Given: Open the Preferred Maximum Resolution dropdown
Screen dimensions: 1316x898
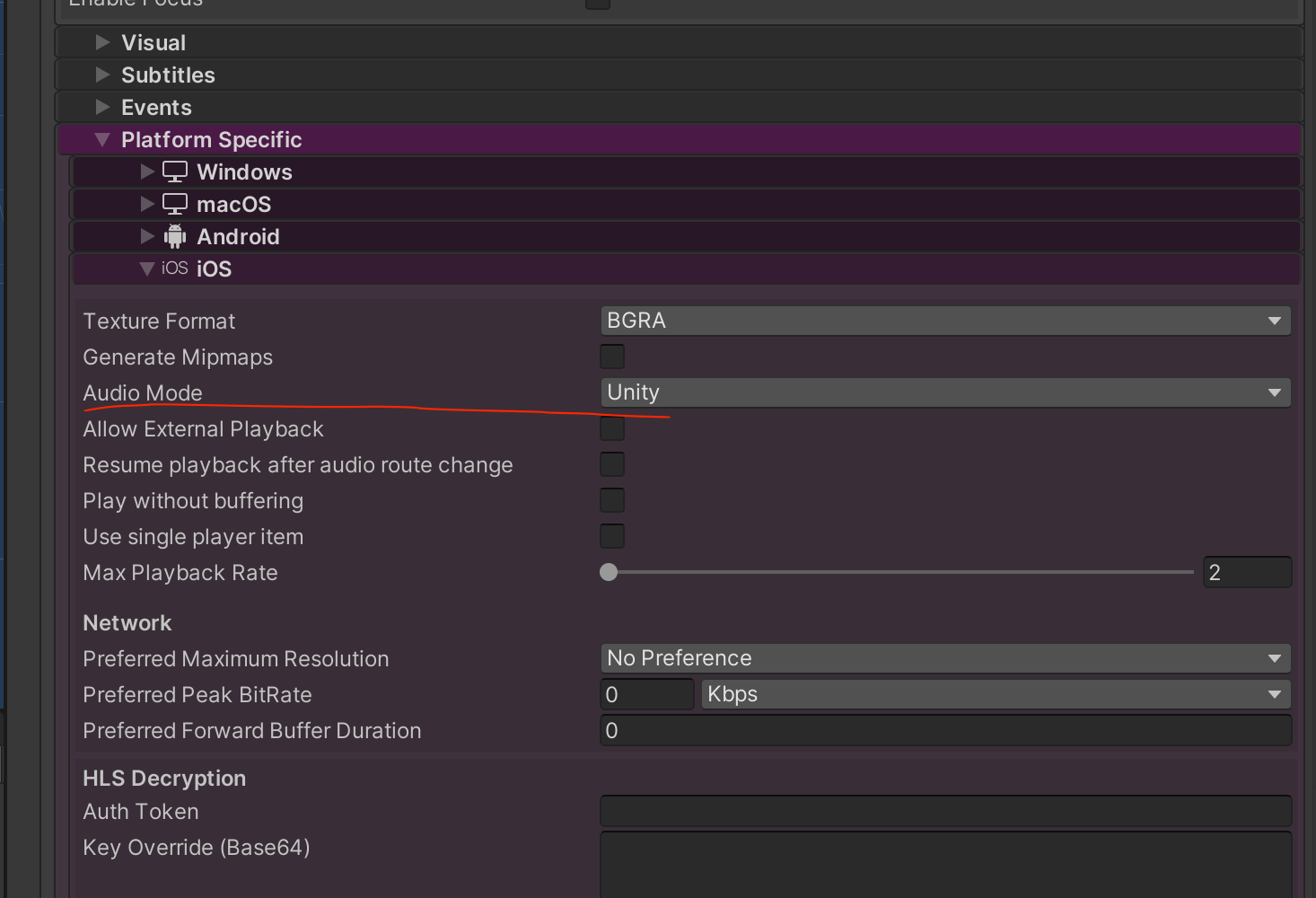Looking at the screenshot, I should tap(945, 658).
